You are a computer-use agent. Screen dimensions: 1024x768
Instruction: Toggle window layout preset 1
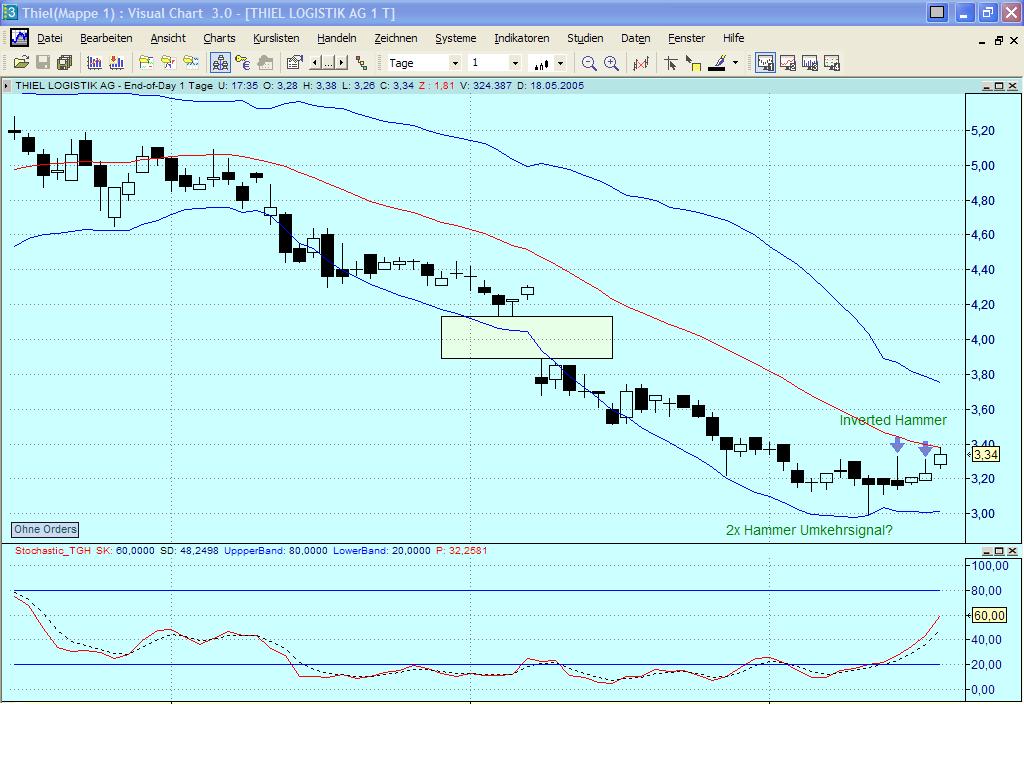click(x=763, y=62)
